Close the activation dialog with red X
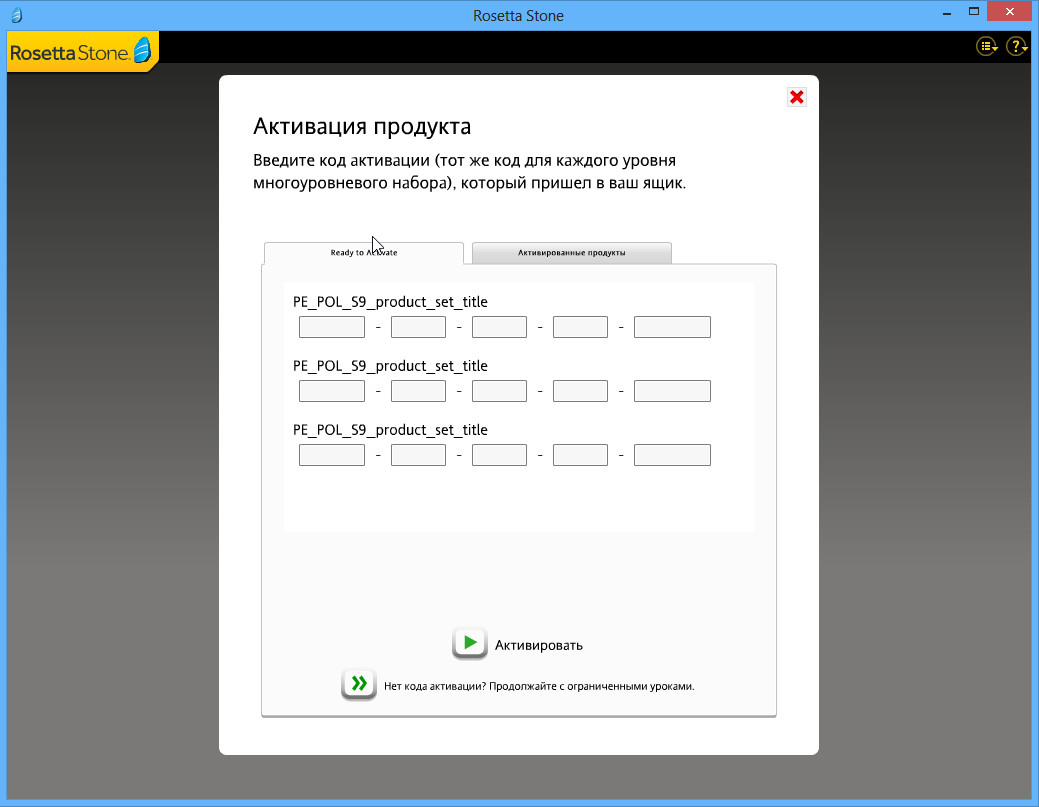 click(x=796, y=97)
